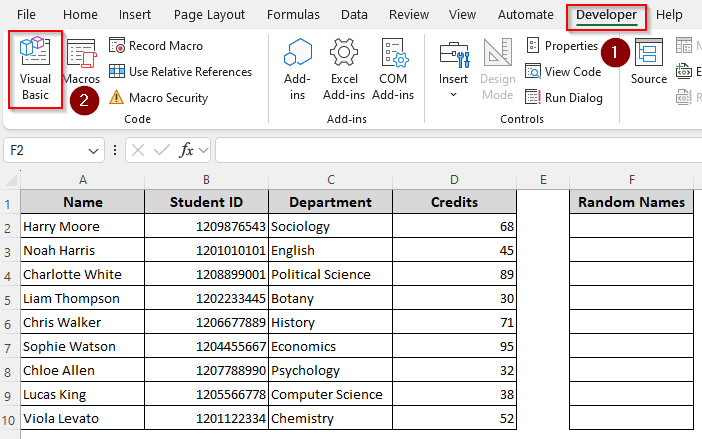This screenshot has width=702, height=439.
Task: Click inside the formula bar
Action: tap(458, 150)
